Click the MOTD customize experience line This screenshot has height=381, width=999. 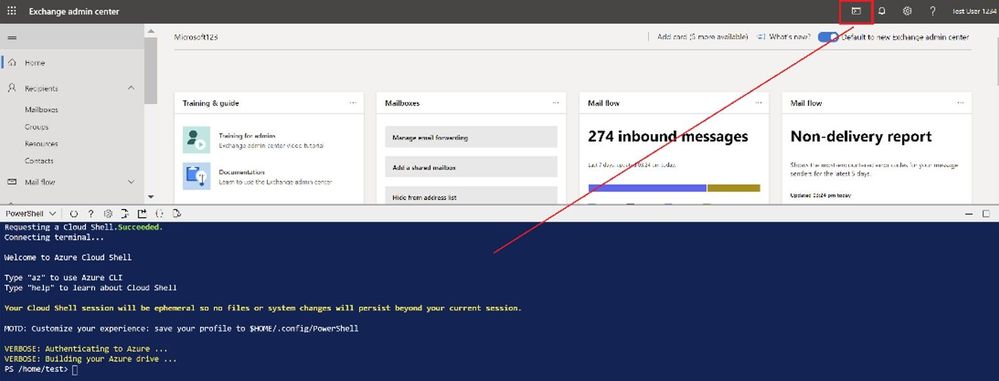tap(181, 329)
